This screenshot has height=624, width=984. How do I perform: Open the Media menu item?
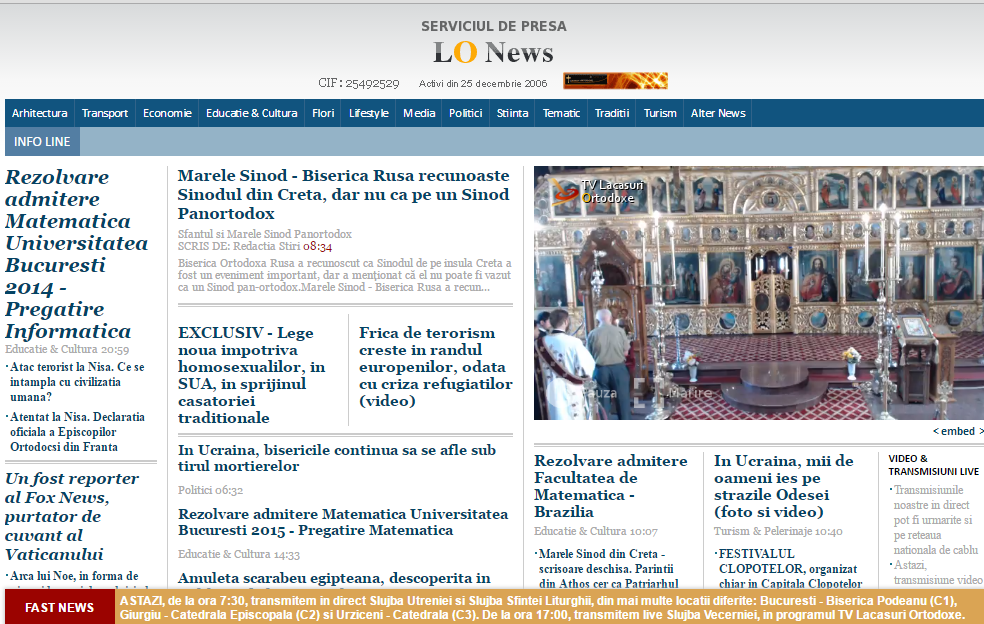click(419, 113)
